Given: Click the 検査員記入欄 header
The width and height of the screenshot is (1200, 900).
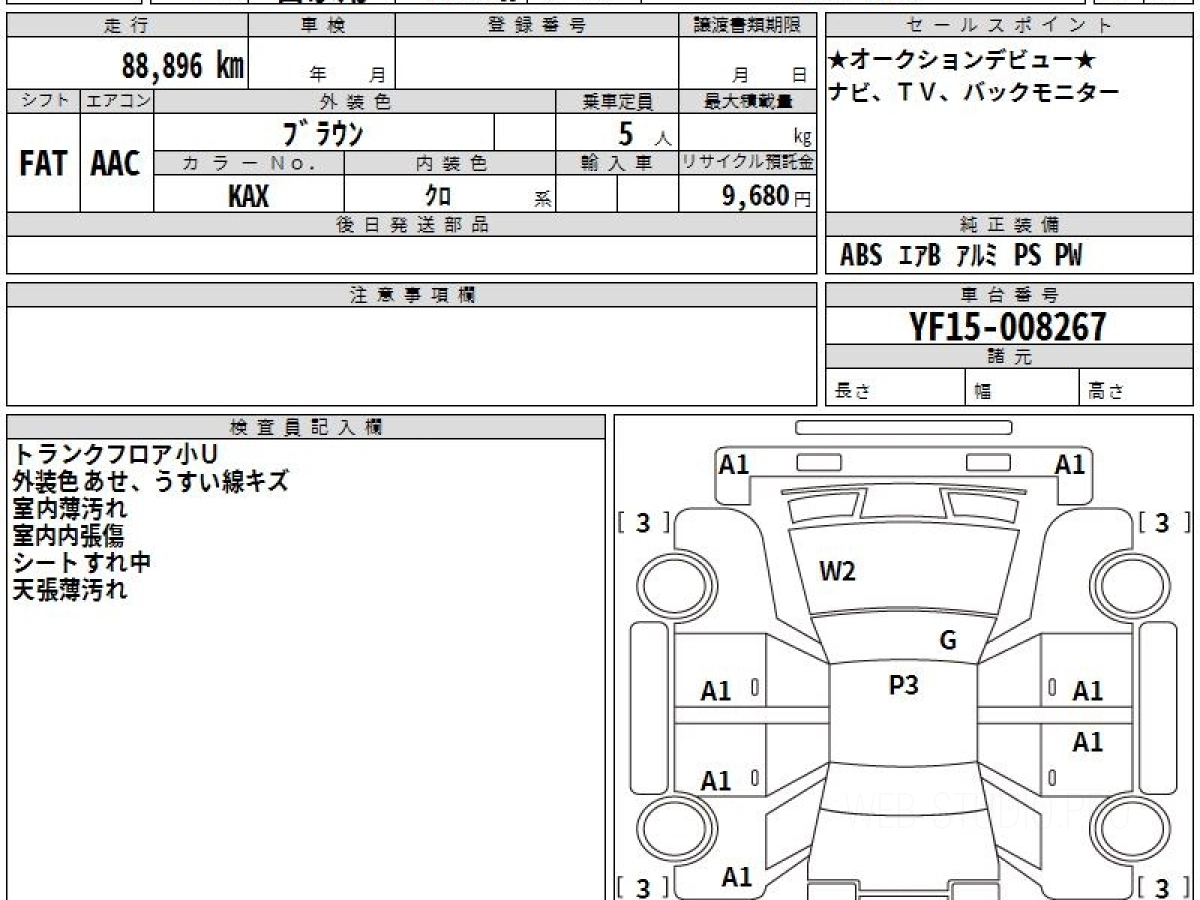Looking at the screenshot, I should [x=306, y=427].
